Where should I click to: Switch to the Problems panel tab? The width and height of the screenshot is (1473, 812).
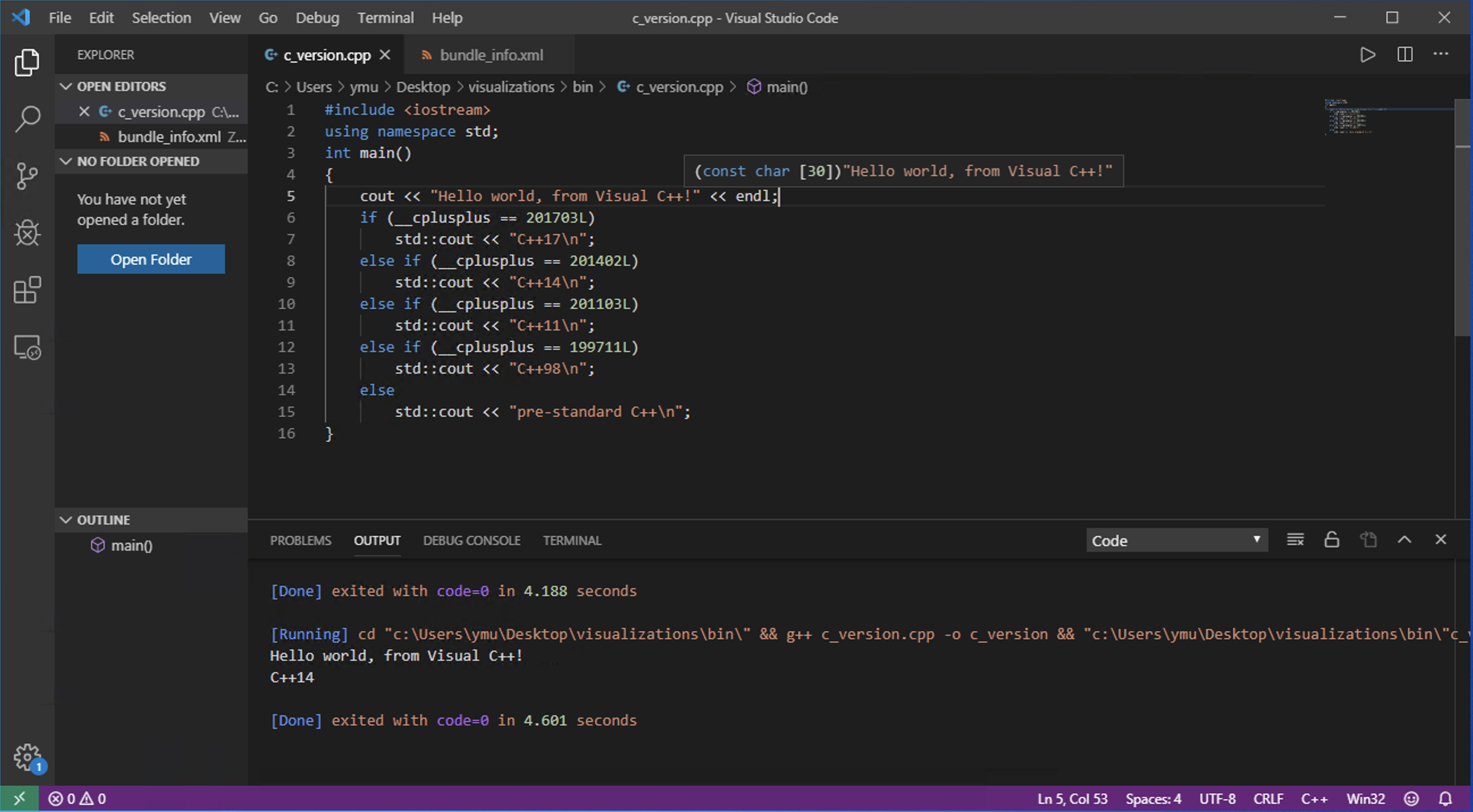pyautogui.click(x=300, y=541)
